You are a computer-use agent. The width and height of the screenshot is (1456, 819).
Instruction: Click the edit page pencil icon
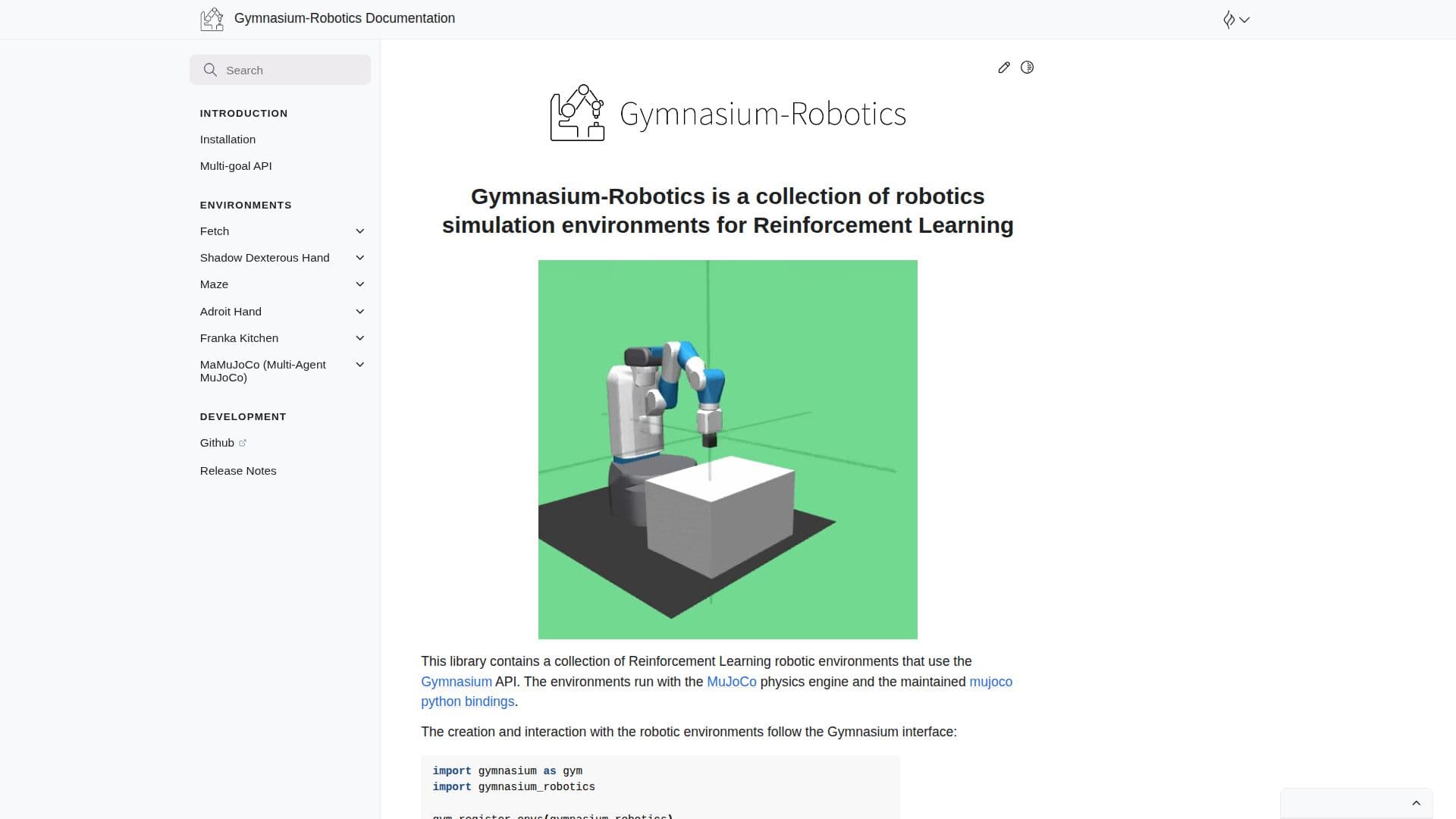click(x=1004, y=67)
